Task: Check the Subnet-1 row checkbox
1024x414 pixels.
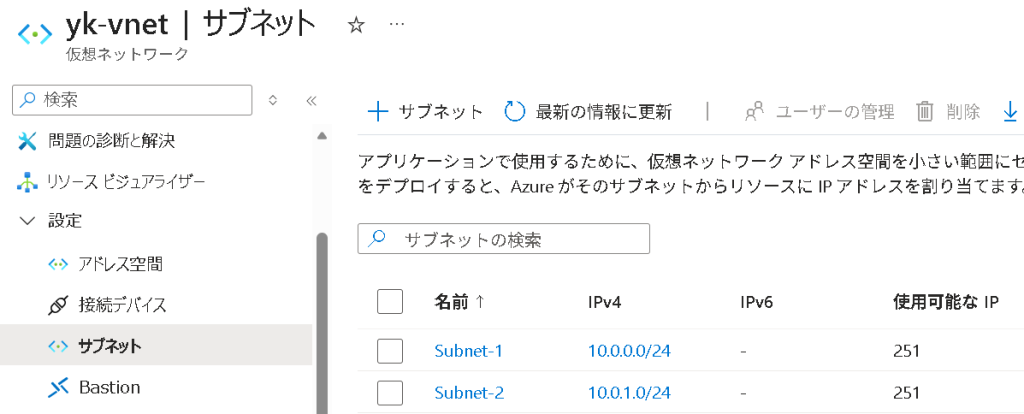Action: pyautogui.click(x=390, y=351)
